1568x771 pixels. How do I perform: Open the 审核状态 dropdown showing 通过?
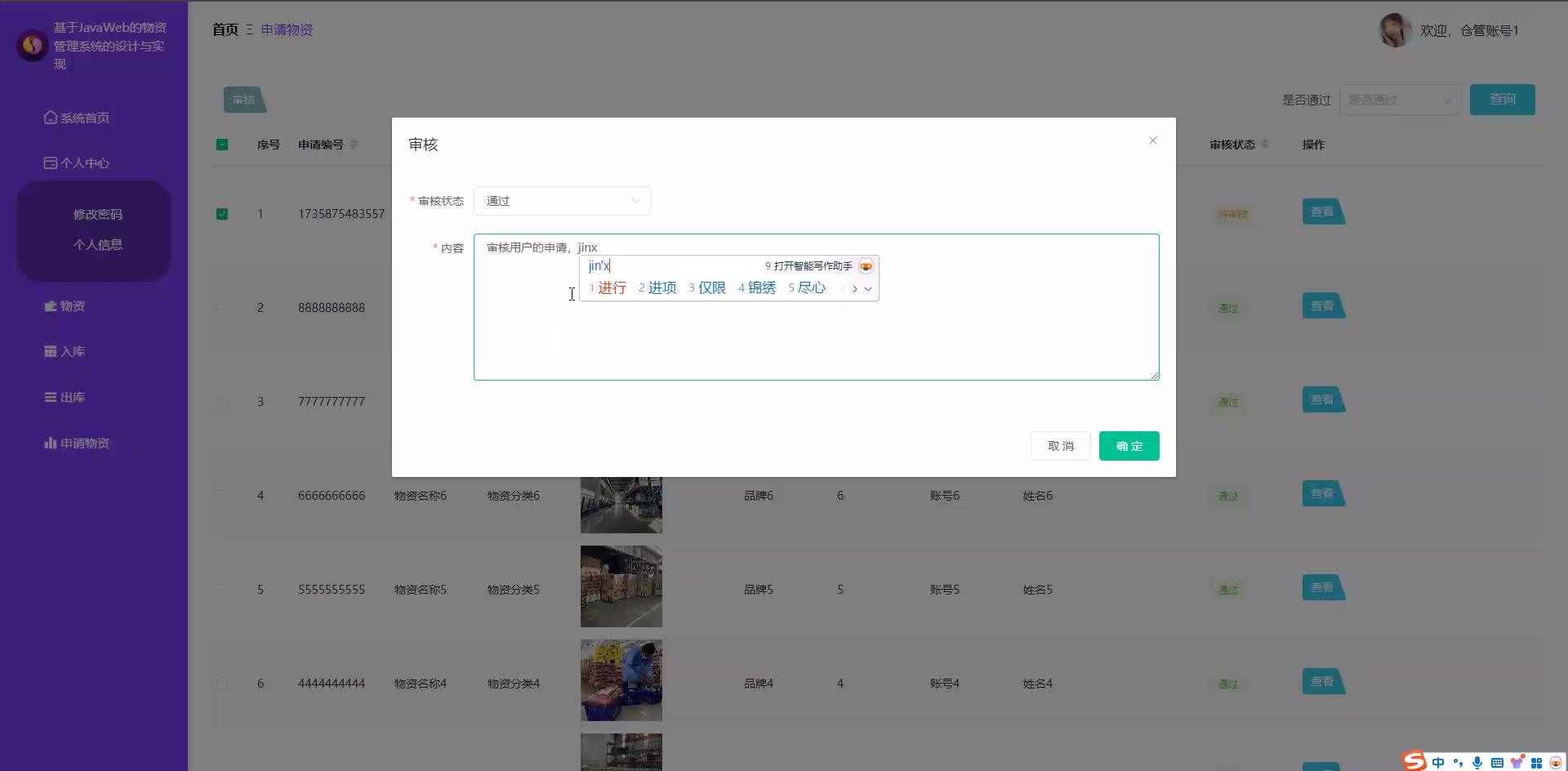pos(562,201)
